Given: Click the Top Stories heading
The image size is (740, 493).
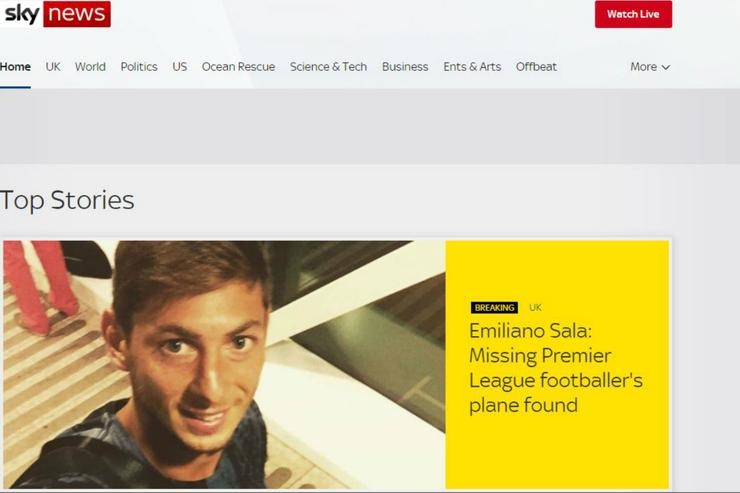Looking at the screenshot, I should tap(67, 200).
